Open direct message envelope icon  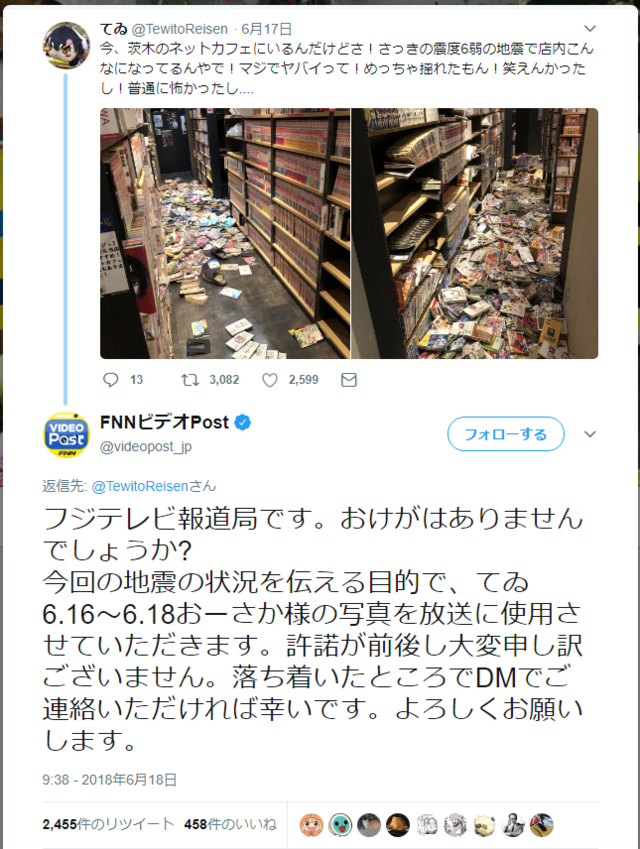[x=349, y=380]
